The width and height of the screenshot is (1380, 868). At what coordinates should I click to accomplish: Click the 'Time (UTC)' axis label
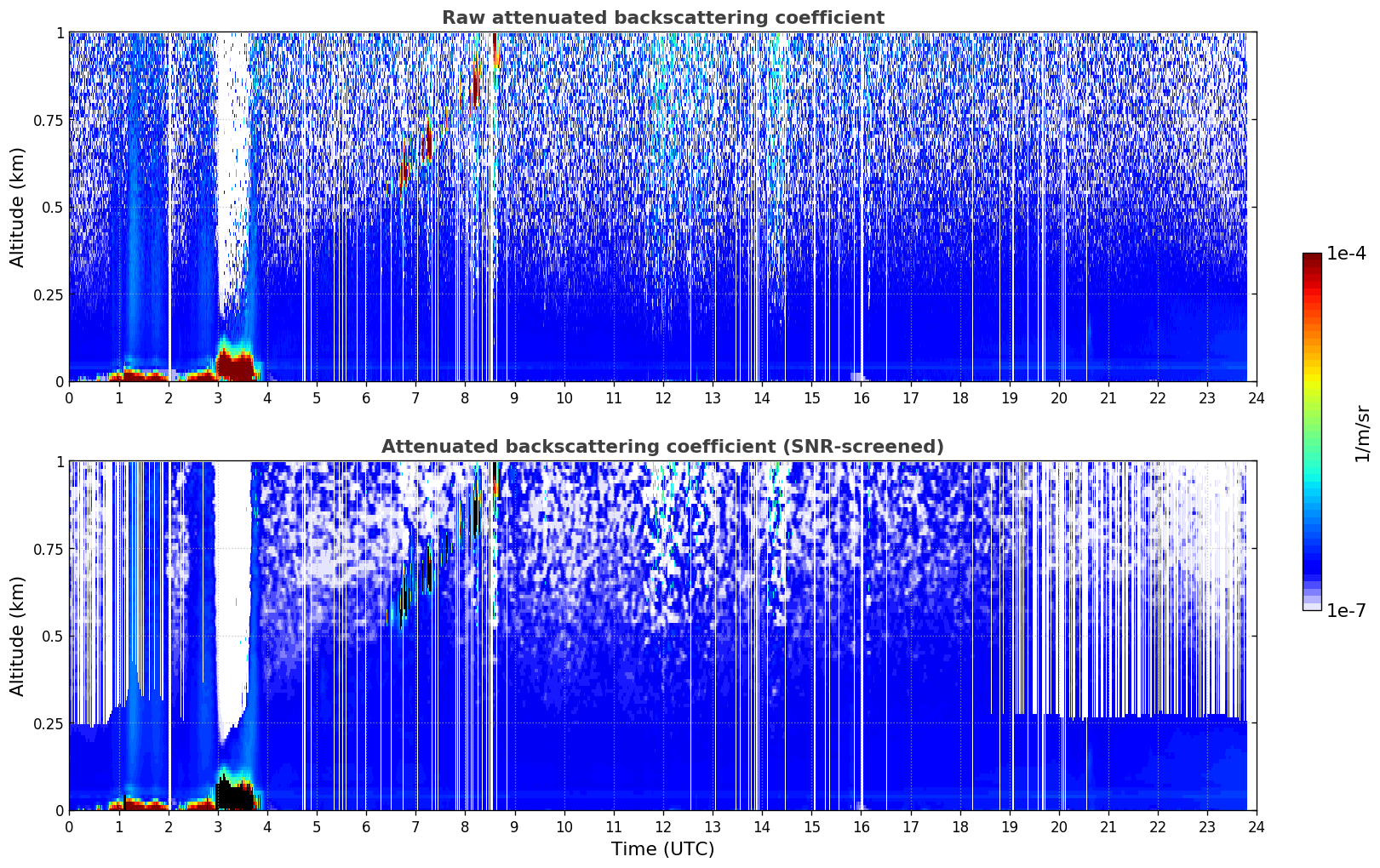(662, 849)
